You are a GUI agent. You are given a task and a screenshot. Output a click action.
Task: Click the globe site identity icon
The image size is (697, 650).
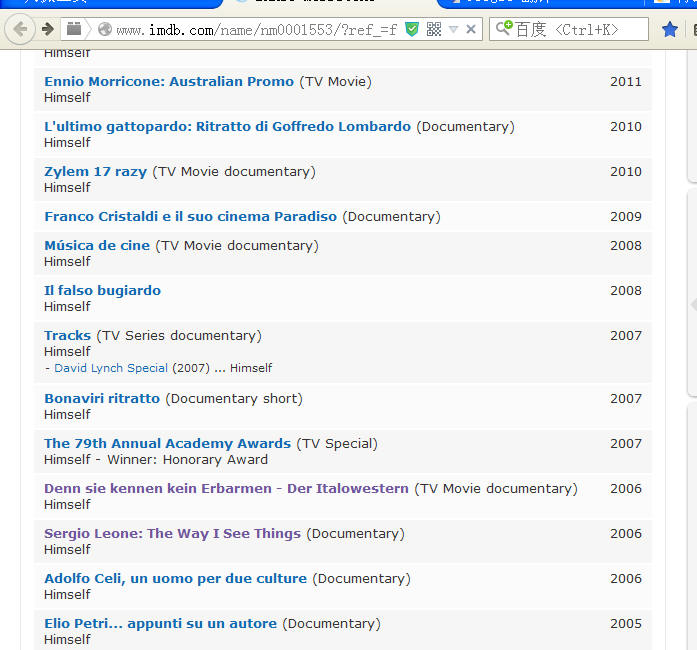(105, 29)
